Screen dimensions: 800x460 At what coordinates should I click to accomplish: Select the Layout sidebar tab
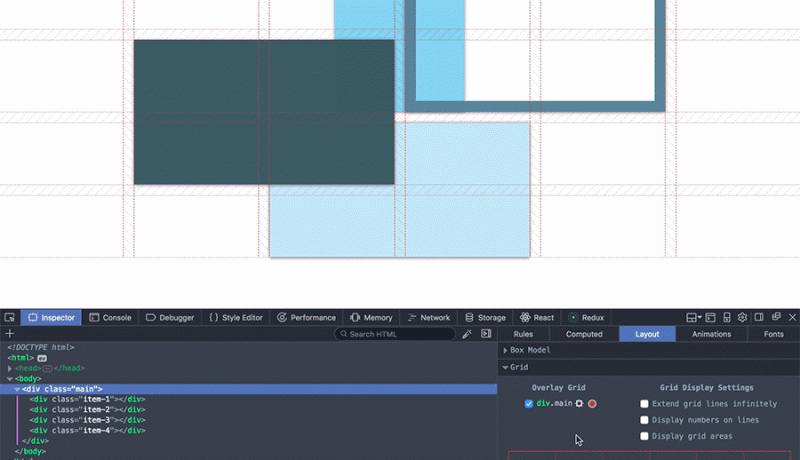(647, 334)
